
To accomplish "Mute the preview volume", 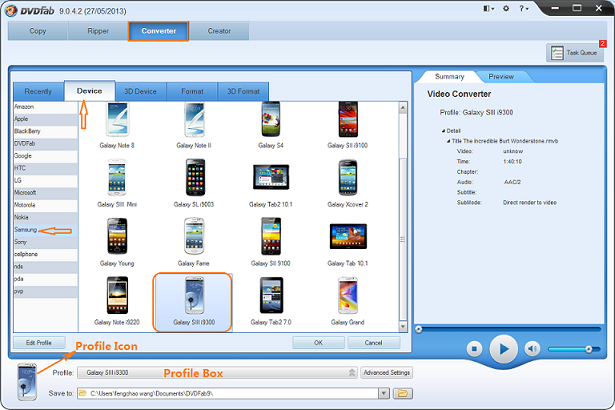I will 532,348.
